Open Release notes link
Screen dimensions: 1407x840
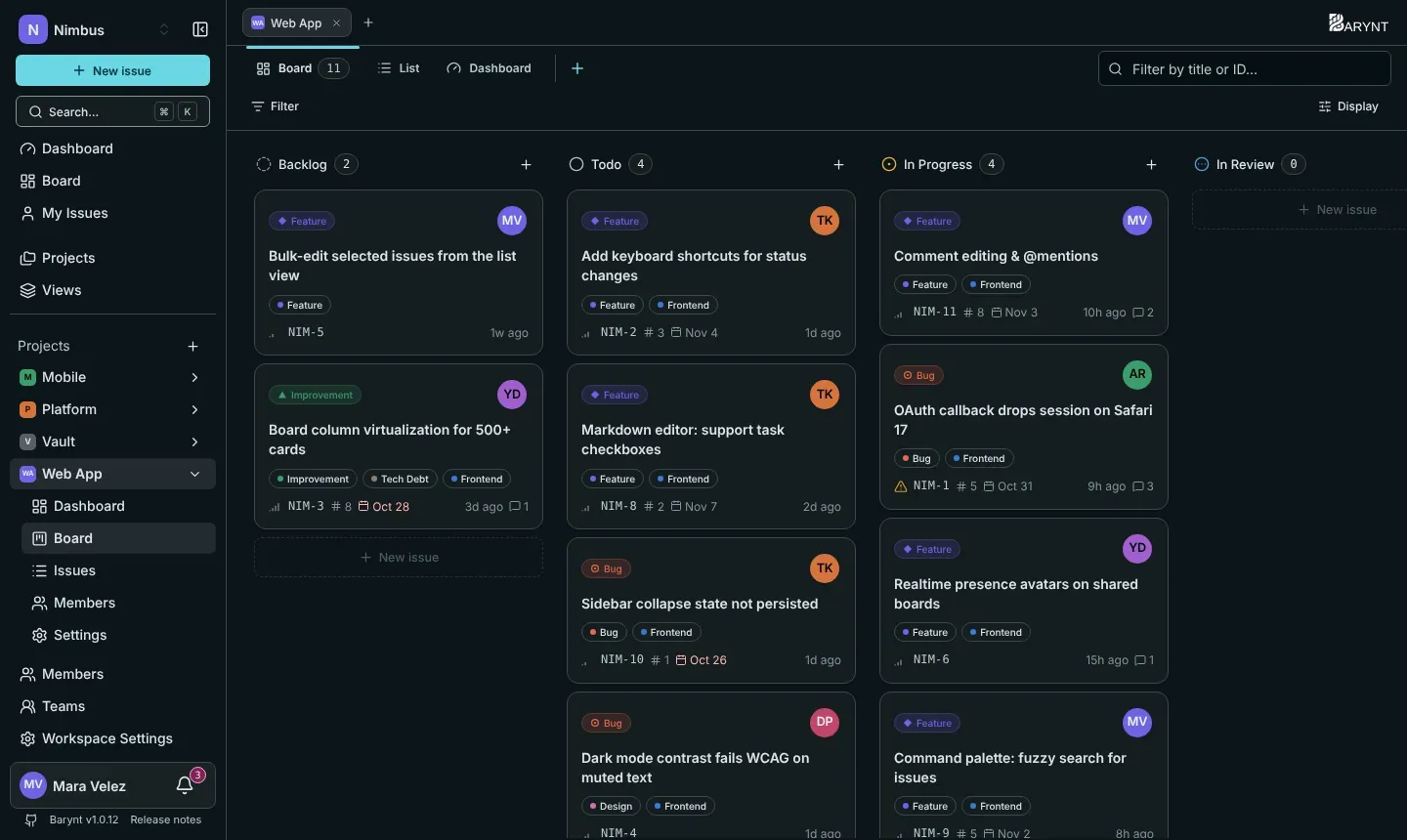[x=166, y=820]
